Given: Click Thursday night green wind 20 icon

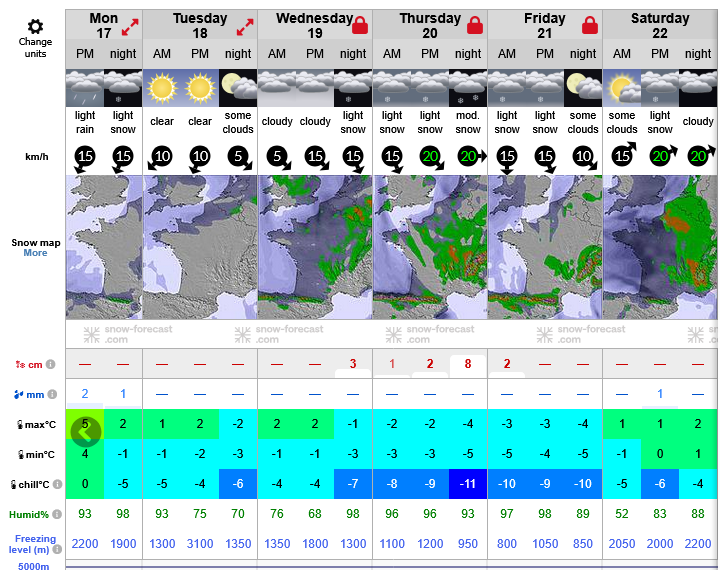Looking at the screenshot, I should (x=471, y=157).
